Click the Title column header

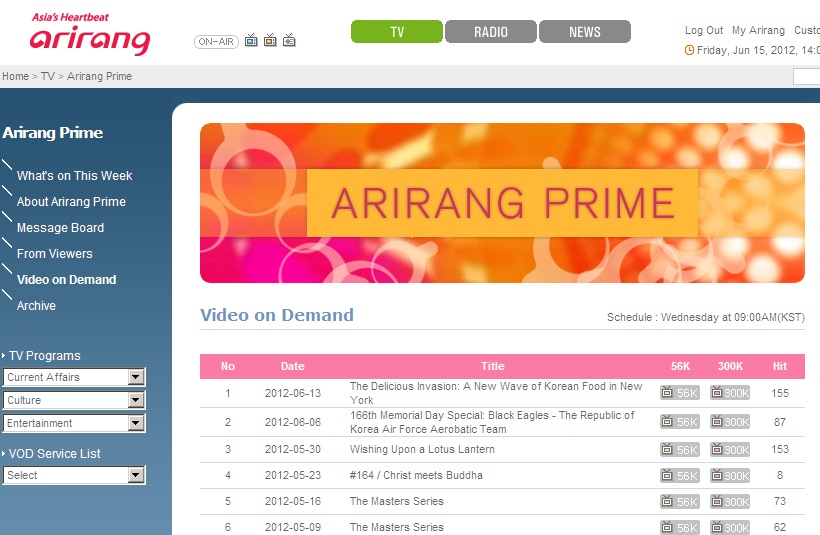coord(493,366)
